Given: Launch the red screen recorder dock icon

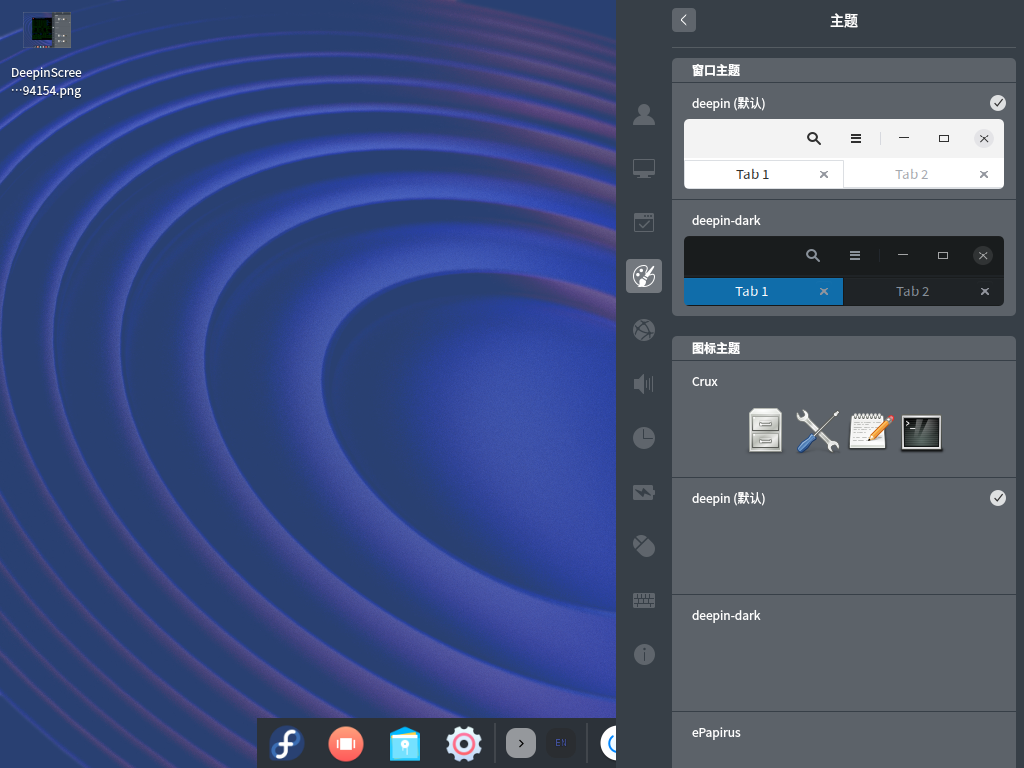Looking at the screenshot, I should (345, 744).
